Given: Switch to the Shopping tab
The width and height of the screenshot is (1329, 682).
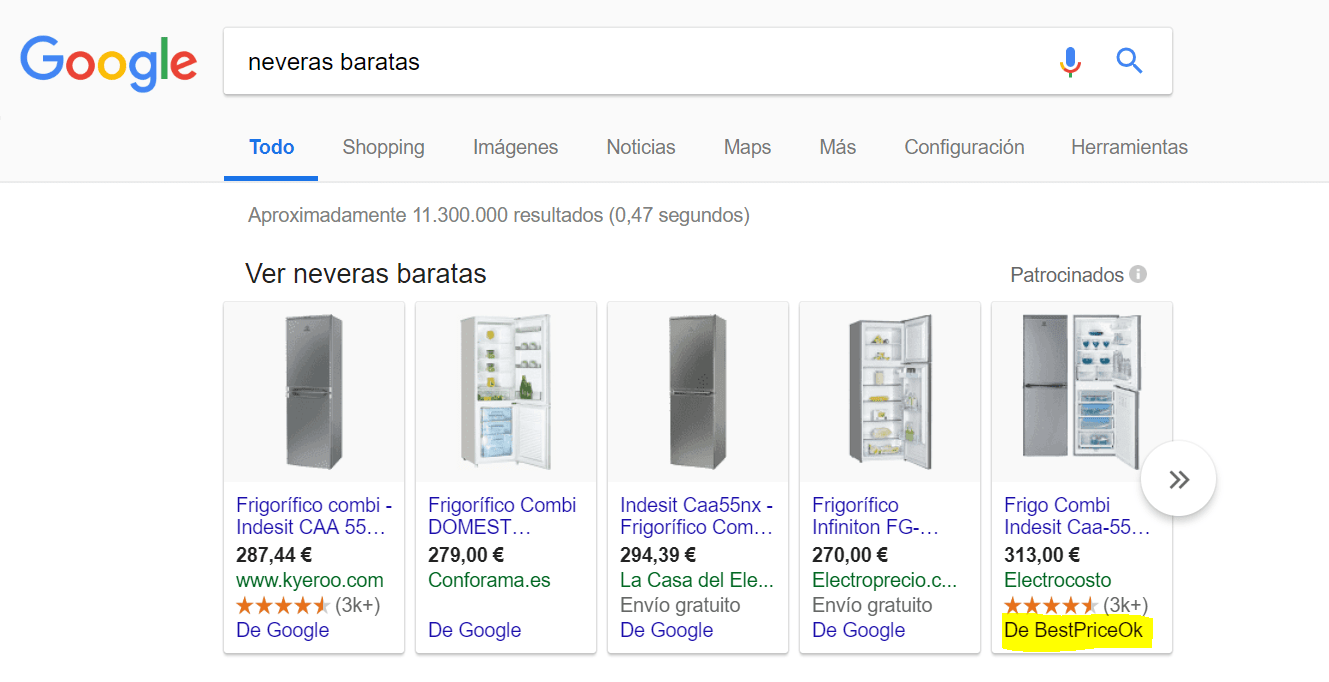Looking at the screenshot, I should (383, 147).
